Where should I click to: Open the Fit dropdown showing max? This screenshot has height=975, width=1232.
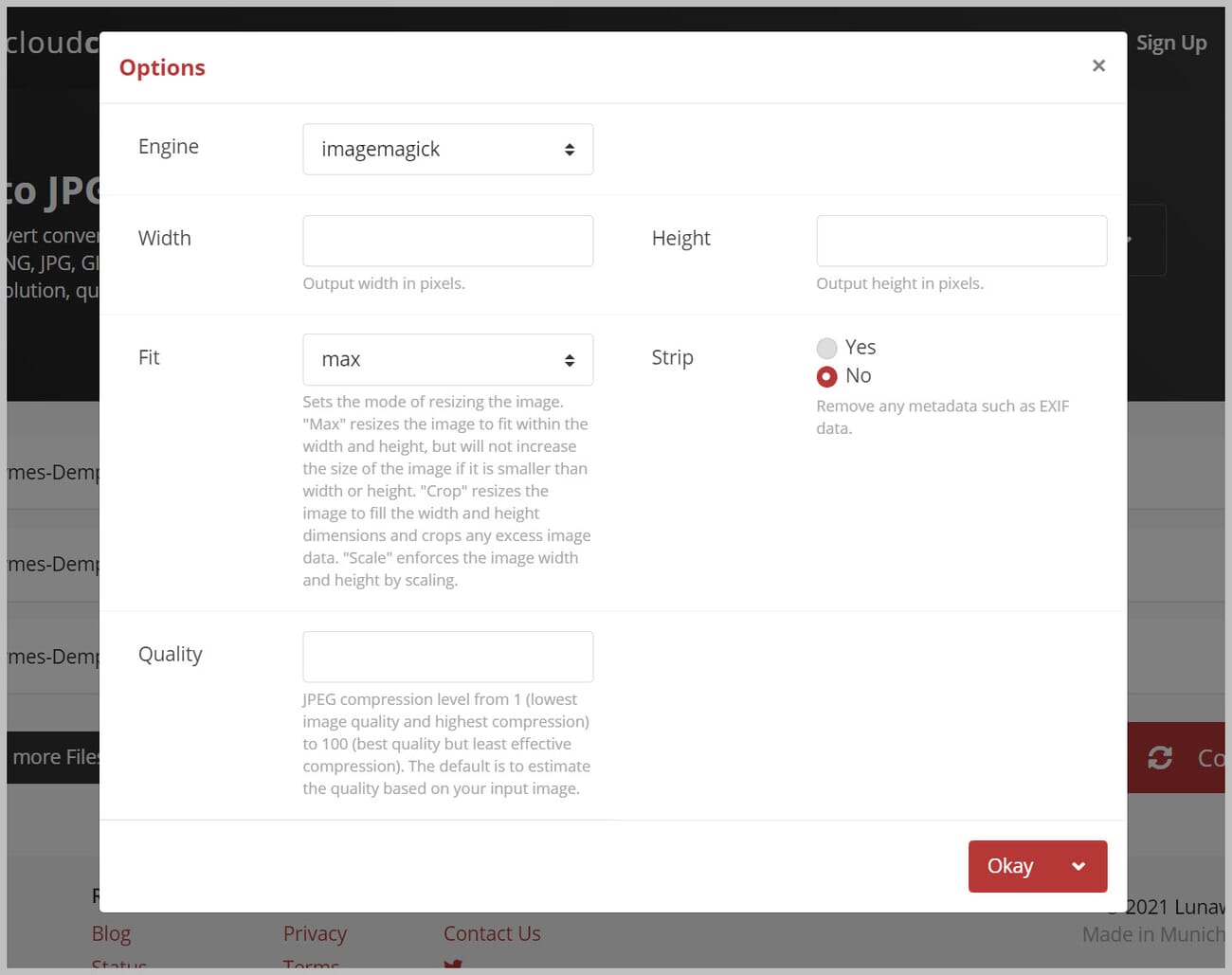point(447,359)
